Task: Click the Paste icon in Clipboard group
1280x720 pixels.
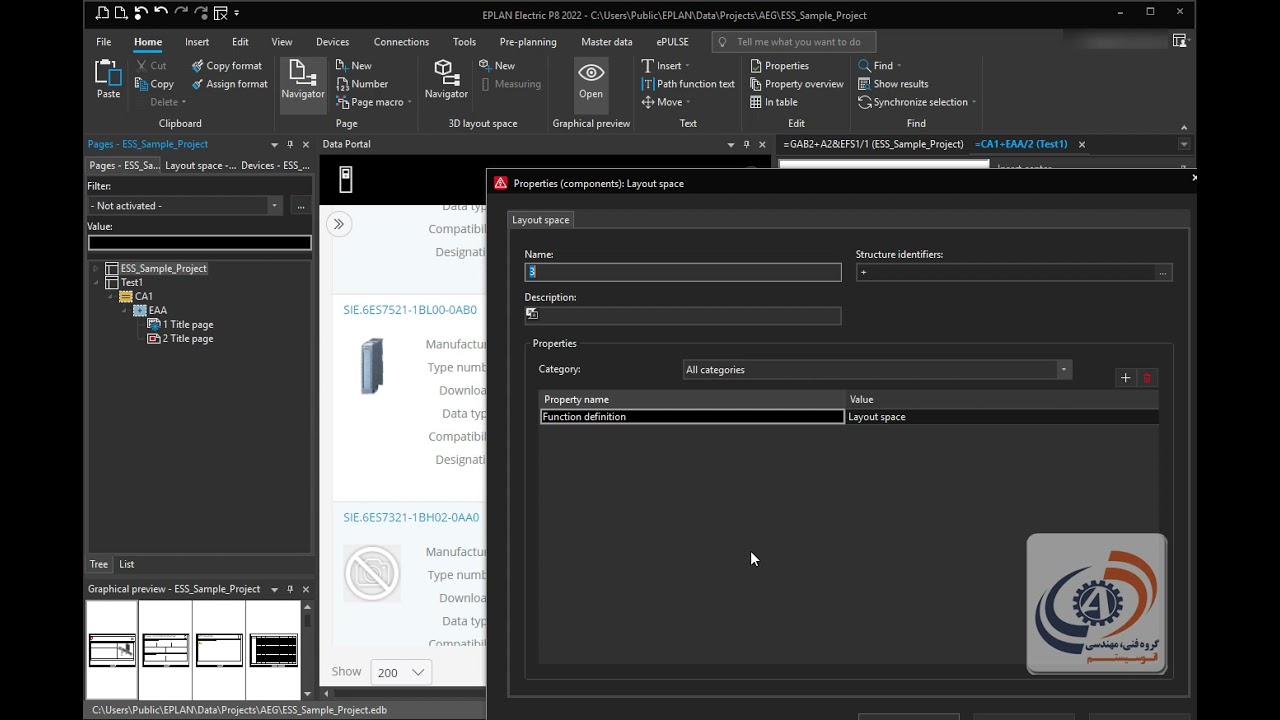Action: [108, 72]
